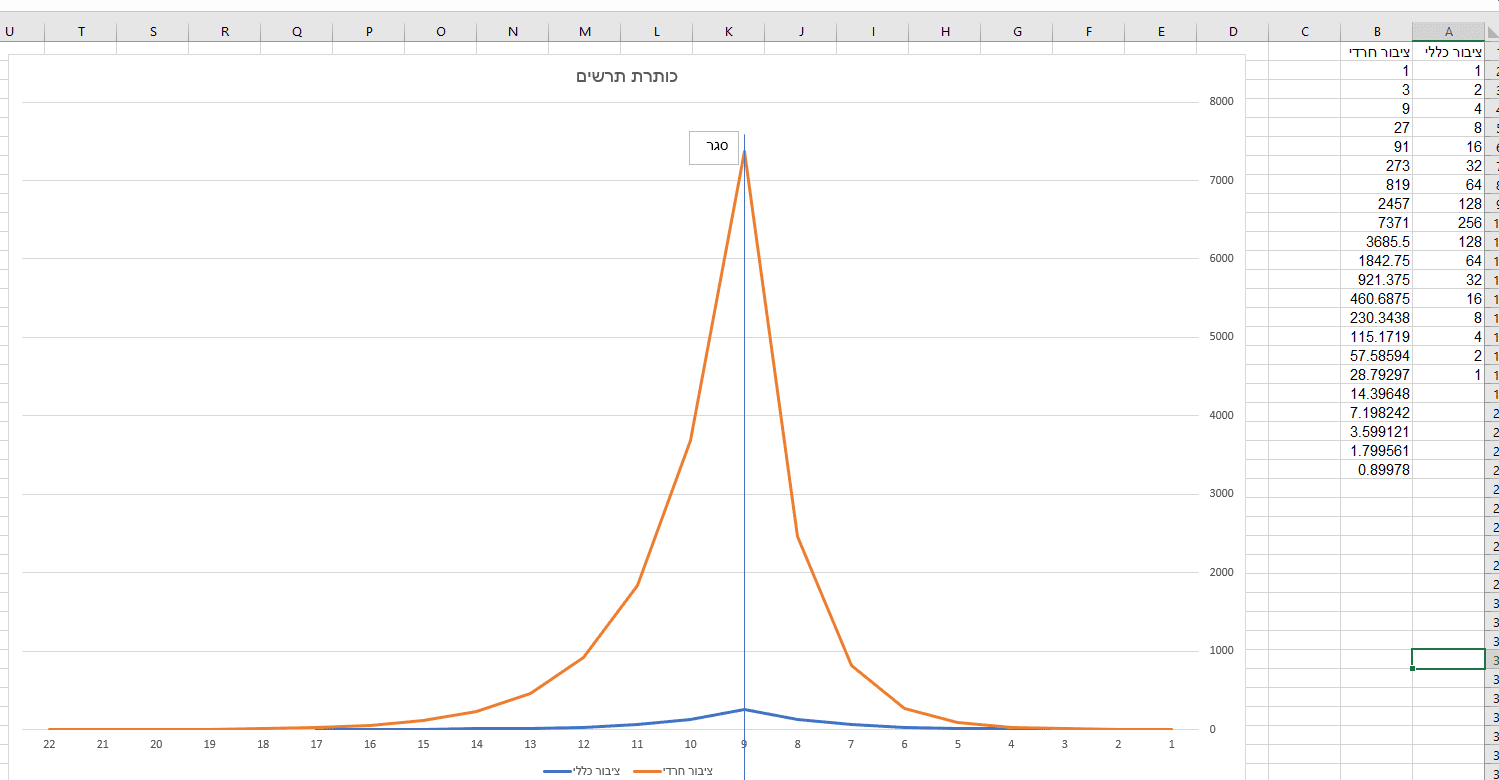
Task: Click the cell containing 230.3438
Action: point(1377,318)
